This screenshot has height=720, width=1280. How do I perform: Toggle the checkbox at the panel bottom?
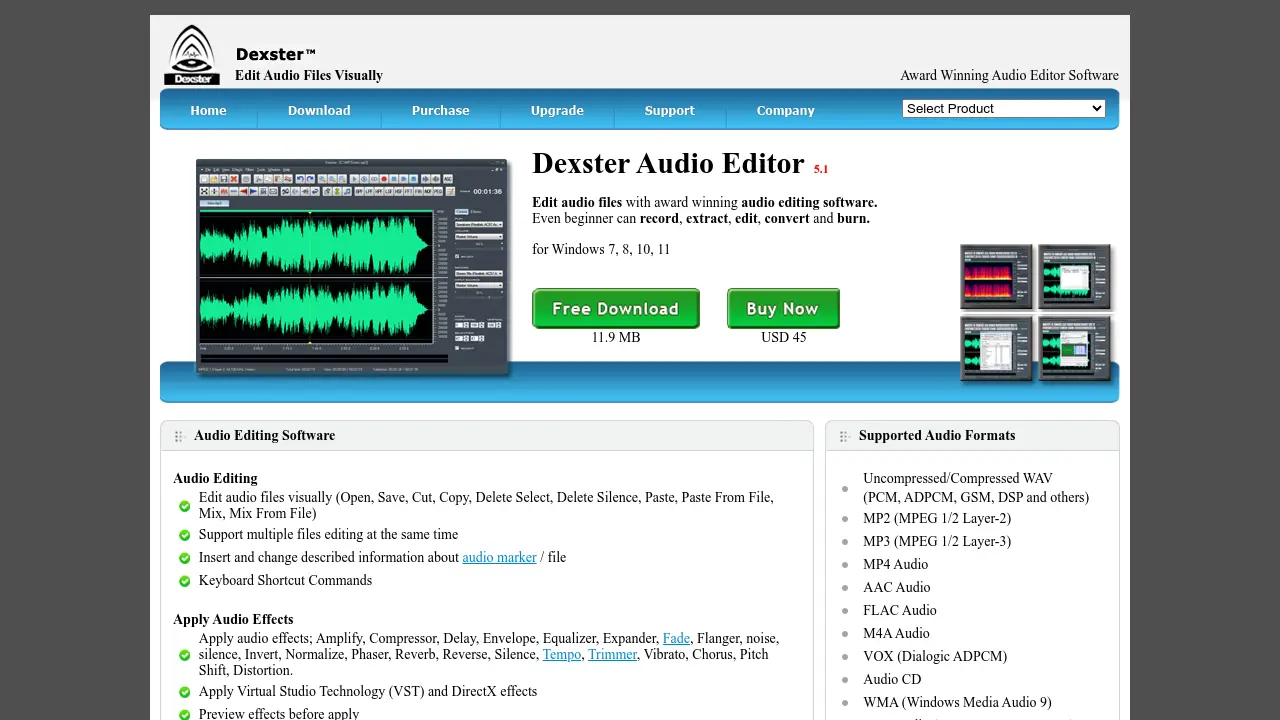coord(457,348)
